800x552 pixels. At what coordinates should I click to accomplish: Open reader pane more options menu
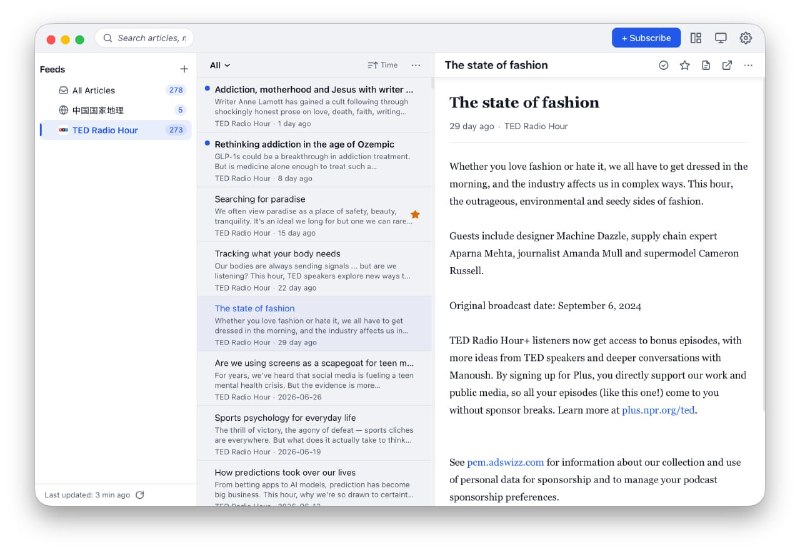(x=748, y=65)
